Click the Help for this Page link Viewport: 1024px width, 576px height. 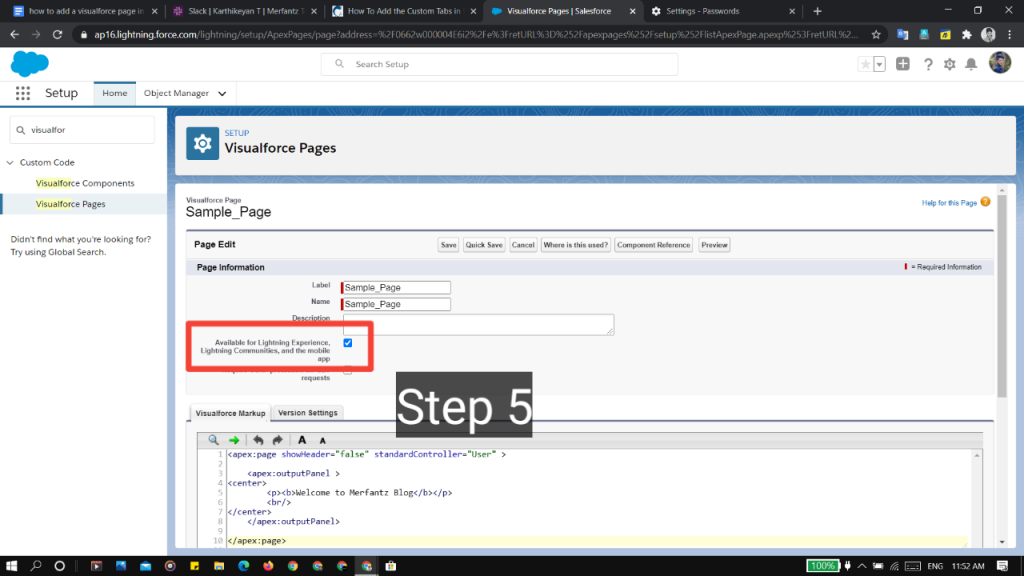click(948, 203)
